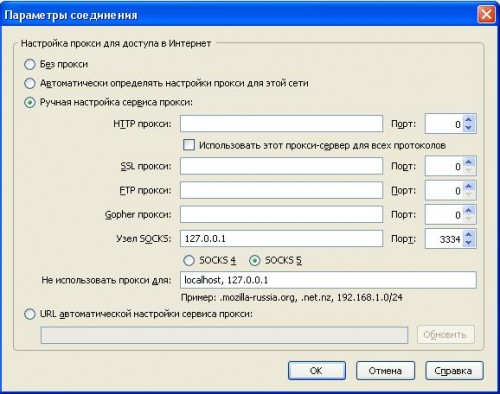Increase SSL proxy port with up arrow
Image resolution: width=500 pixels, height=394 pixels.
[x=469, y=162]
